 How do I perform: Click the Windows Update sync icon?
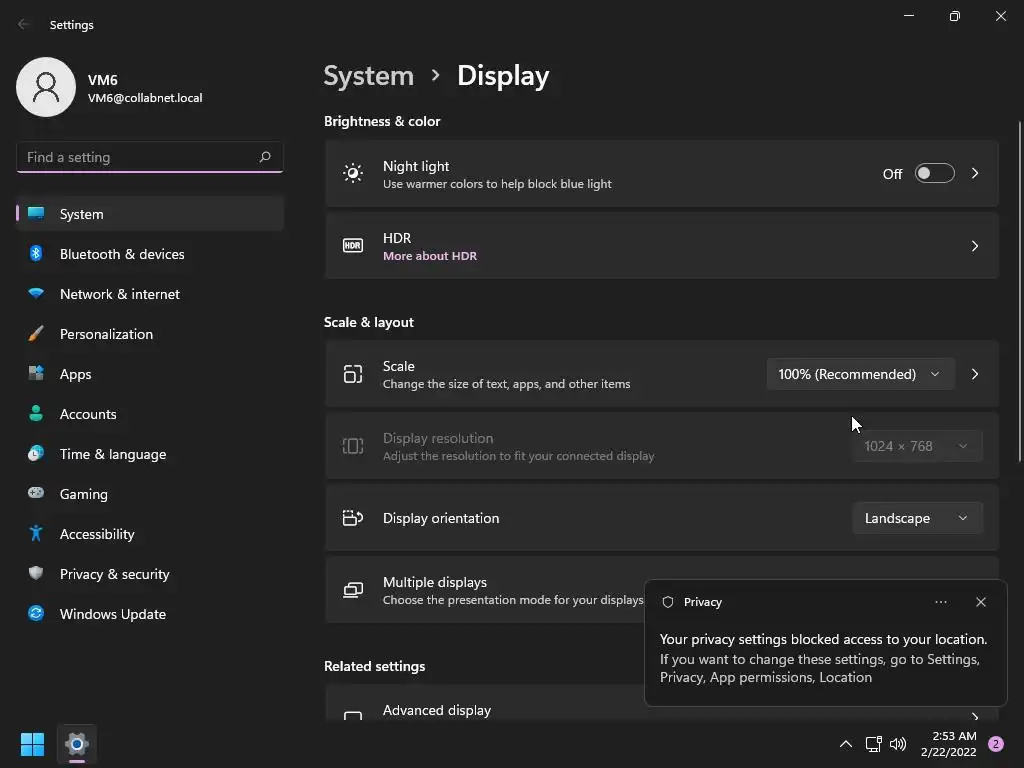coord(36,614)
